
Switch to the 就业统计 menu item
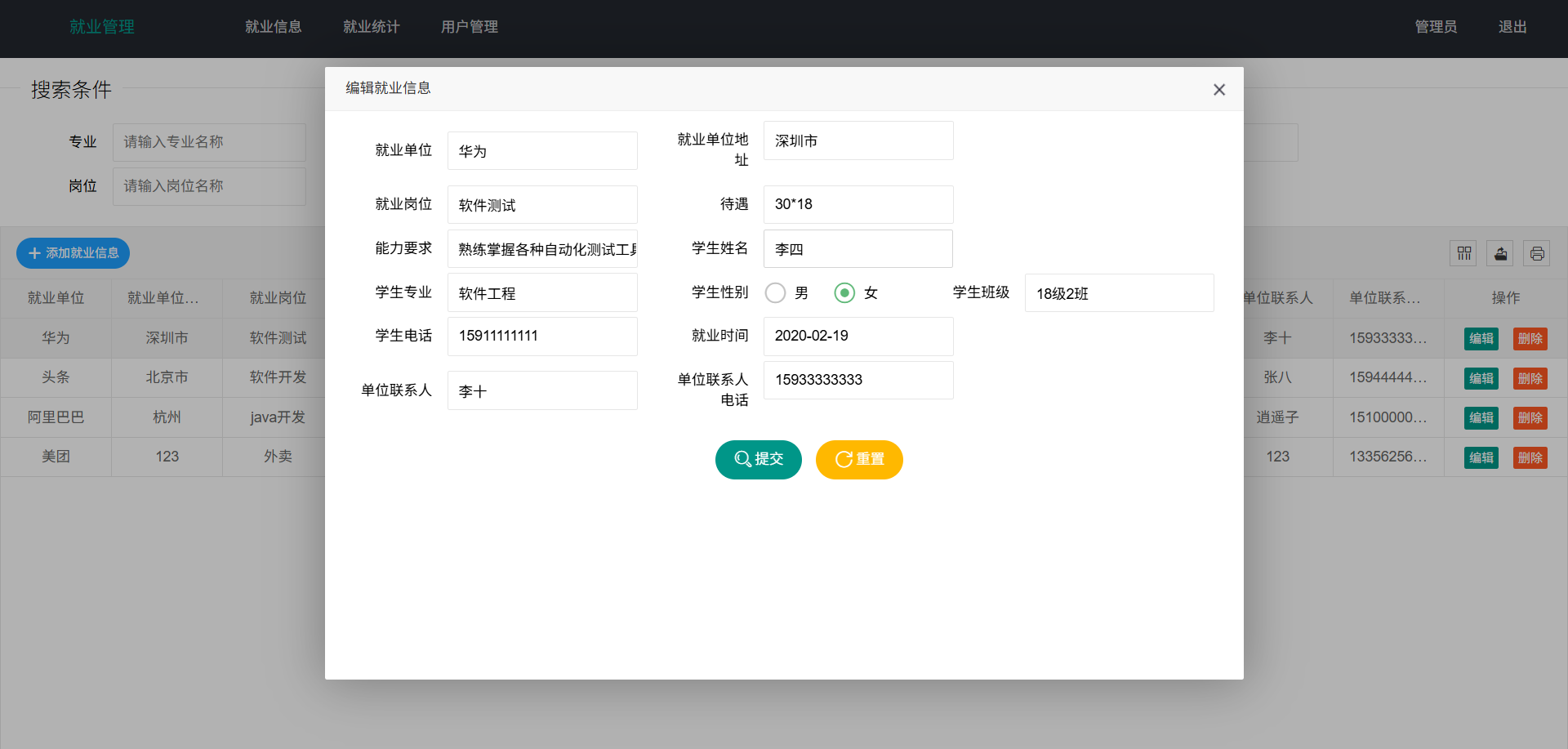[372, 26]
